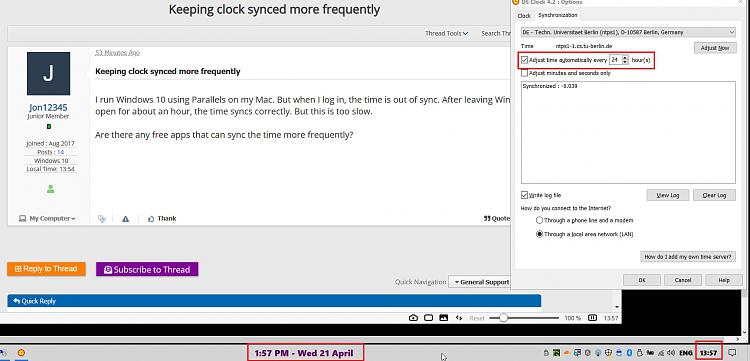Click the zoom slider handle in viewer
This screenshot has width=750, height=361.
click(503, 317)
